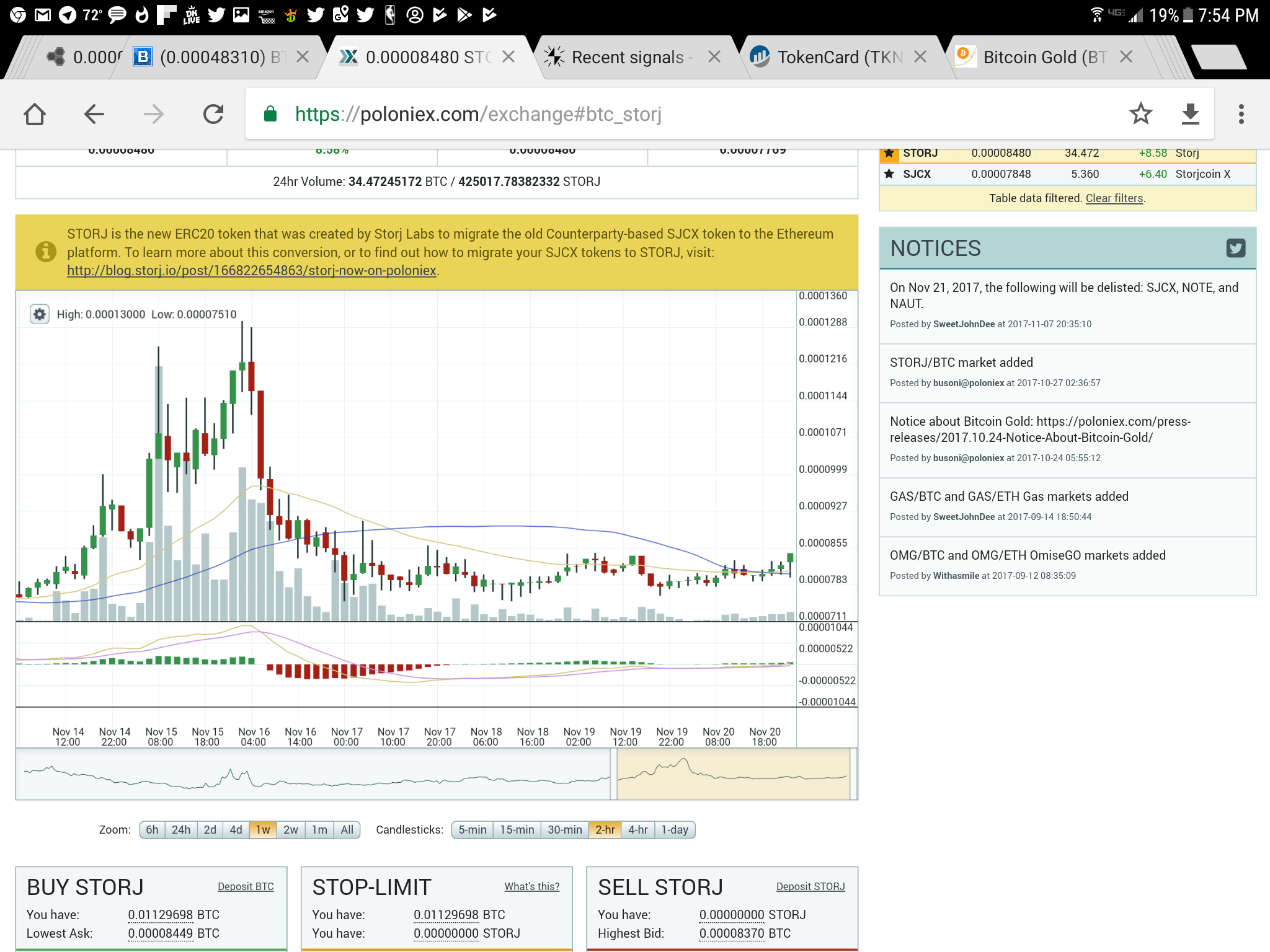Select the 2w zoom option
The image size is (1270, 952).
(291, 830)
